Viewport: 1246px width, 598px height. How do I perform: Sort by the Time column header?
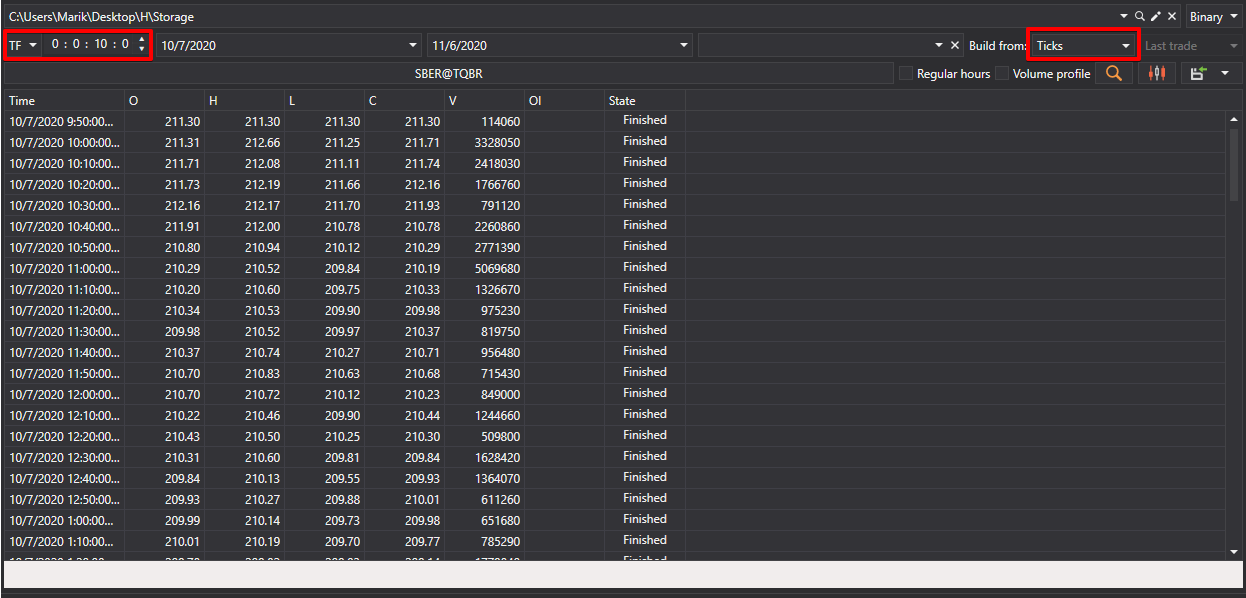point(64,100)
